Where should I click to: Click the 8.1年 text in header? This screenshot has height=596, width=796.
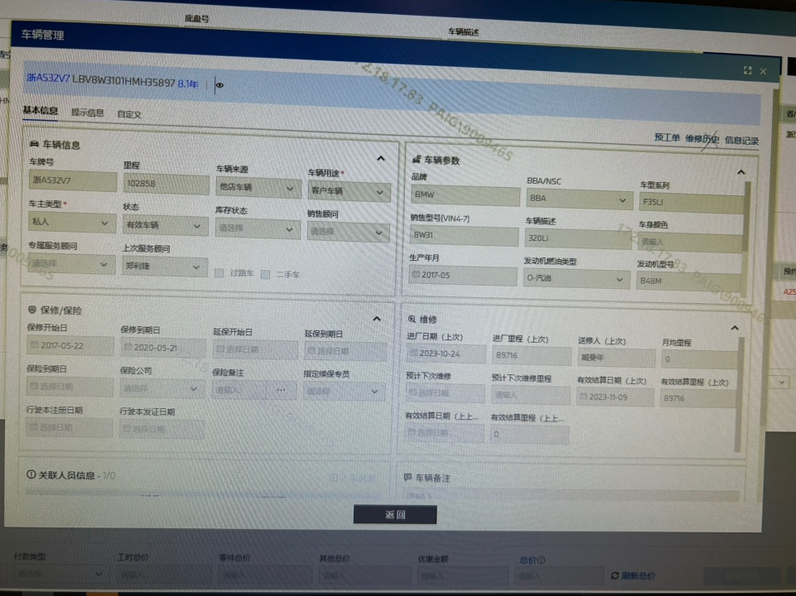tap(188, 84)
